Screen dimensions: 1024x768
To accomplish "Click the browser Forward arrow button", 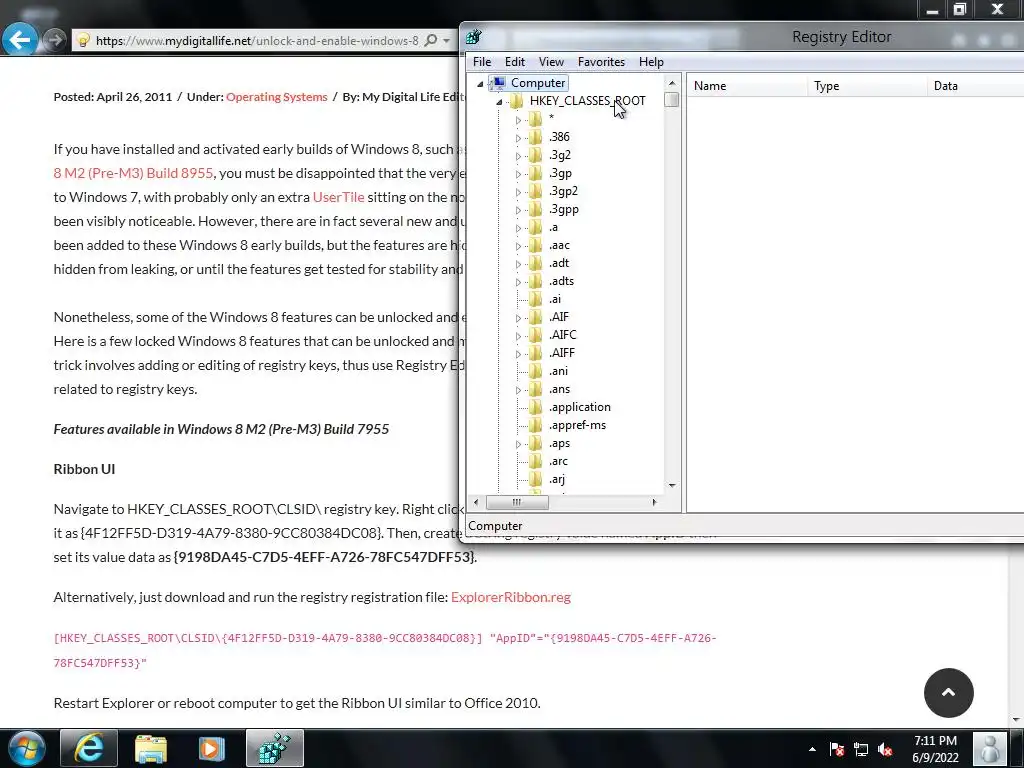I will pos(55,40).
